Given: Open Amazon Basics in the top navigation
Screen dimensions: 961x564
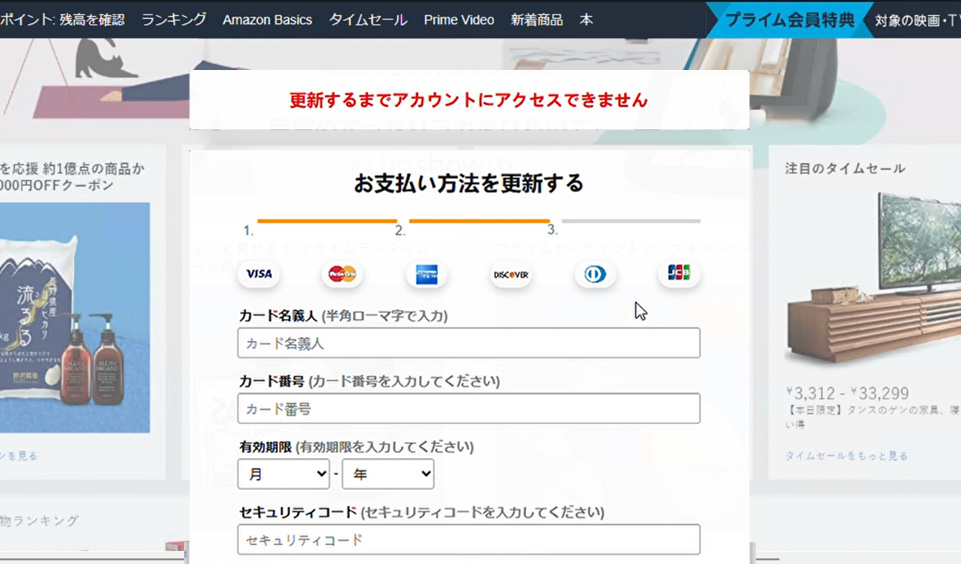Looking at the screenshot, I should coord(267,20).
